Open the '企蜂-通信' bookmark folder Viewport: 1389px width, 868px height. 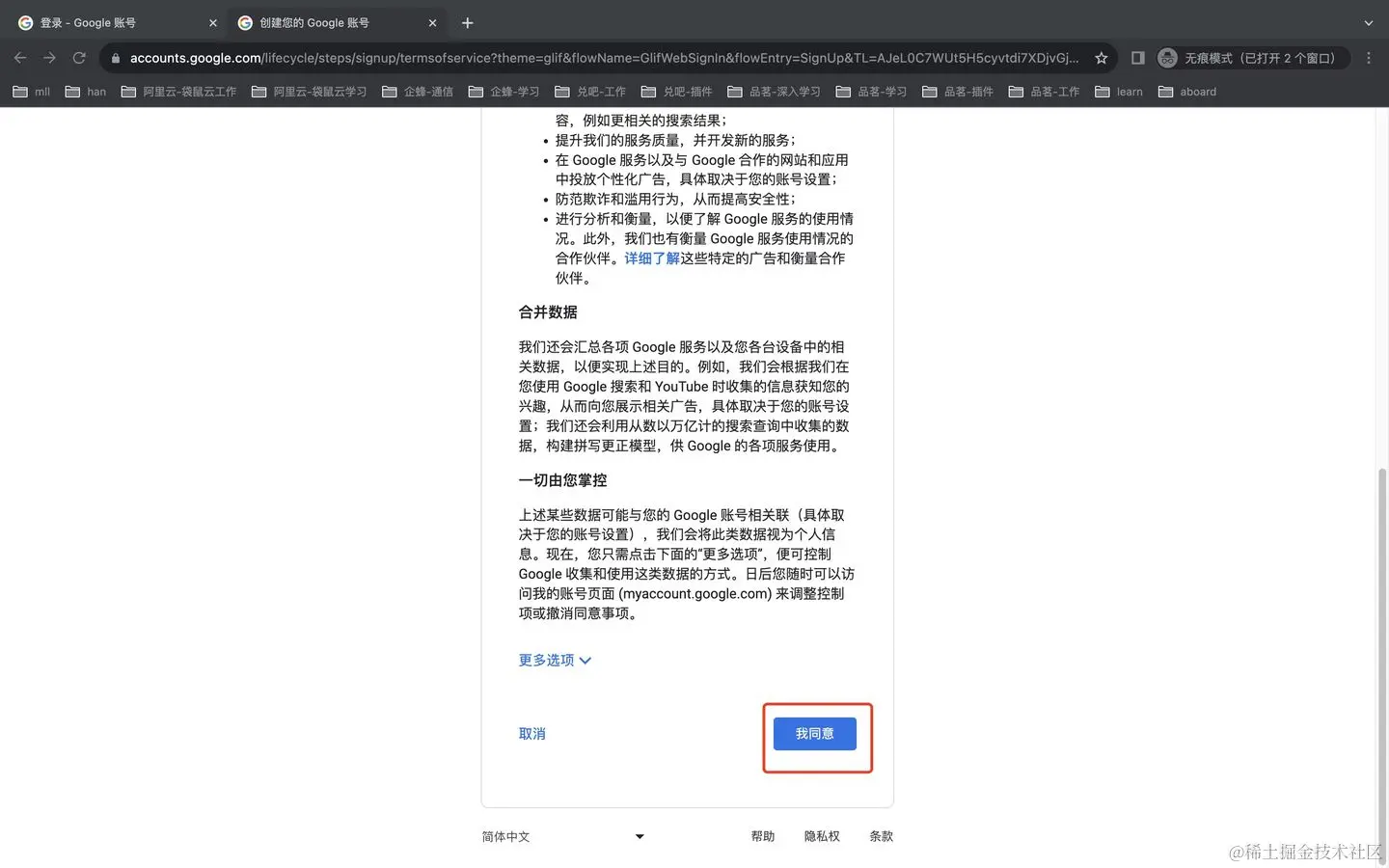pyautogui.click(x=418, y=92)
